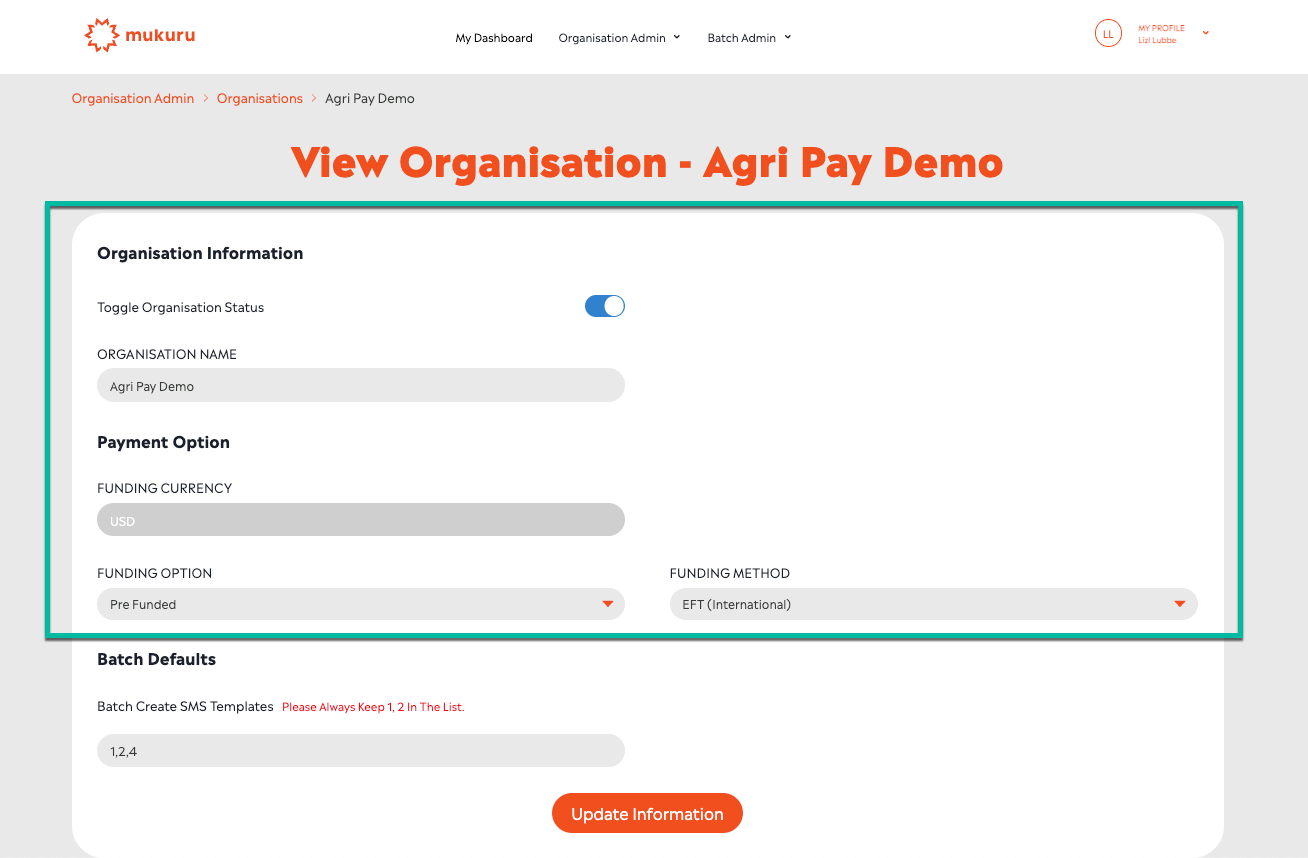Follow the Organisation Admin breadcrumb link
The height and width of the screenshot is (858, 1308).
pyautogui.click(x=133, y=98)
